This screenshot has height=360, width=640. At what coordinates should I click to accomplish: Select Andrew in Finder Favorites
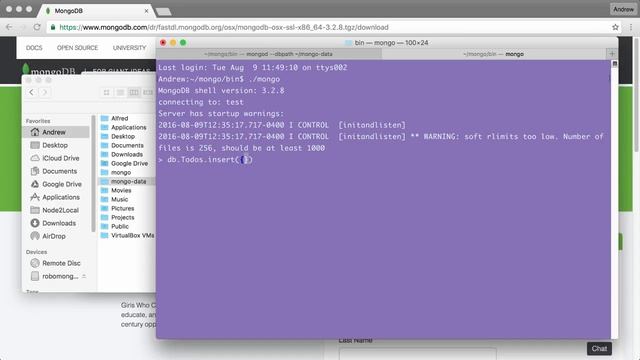(56, 132)
